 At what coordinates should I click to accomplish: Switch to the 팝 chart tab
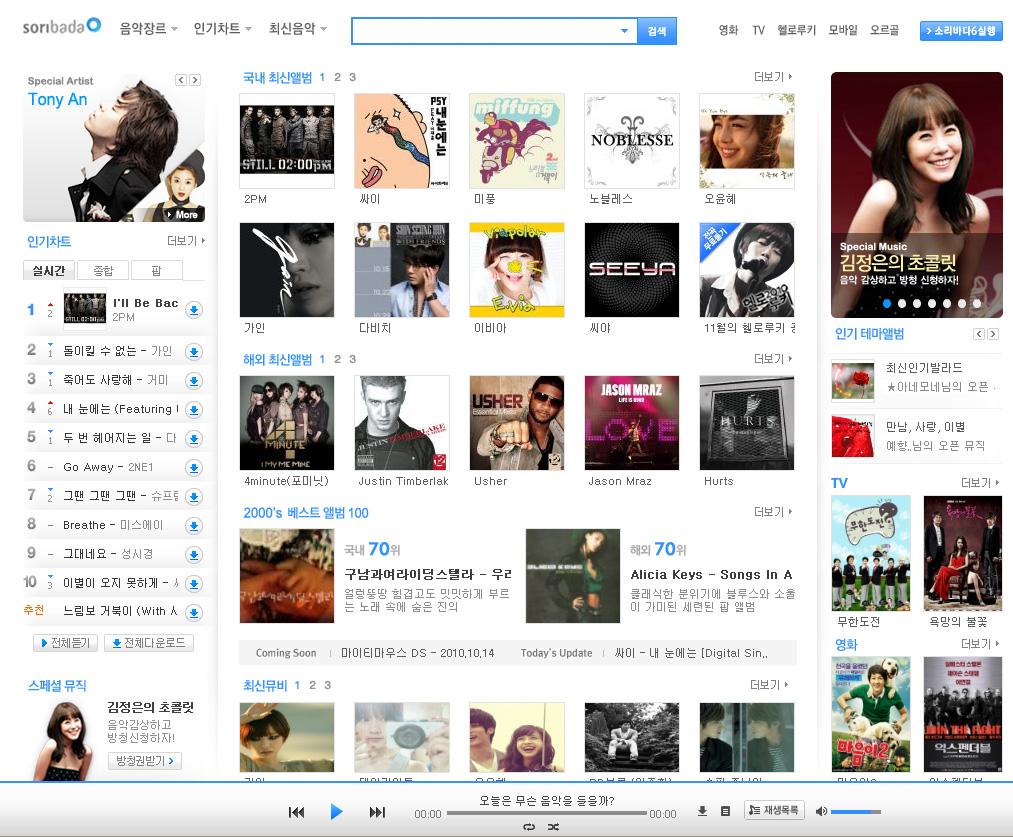(x=156, y=271)
